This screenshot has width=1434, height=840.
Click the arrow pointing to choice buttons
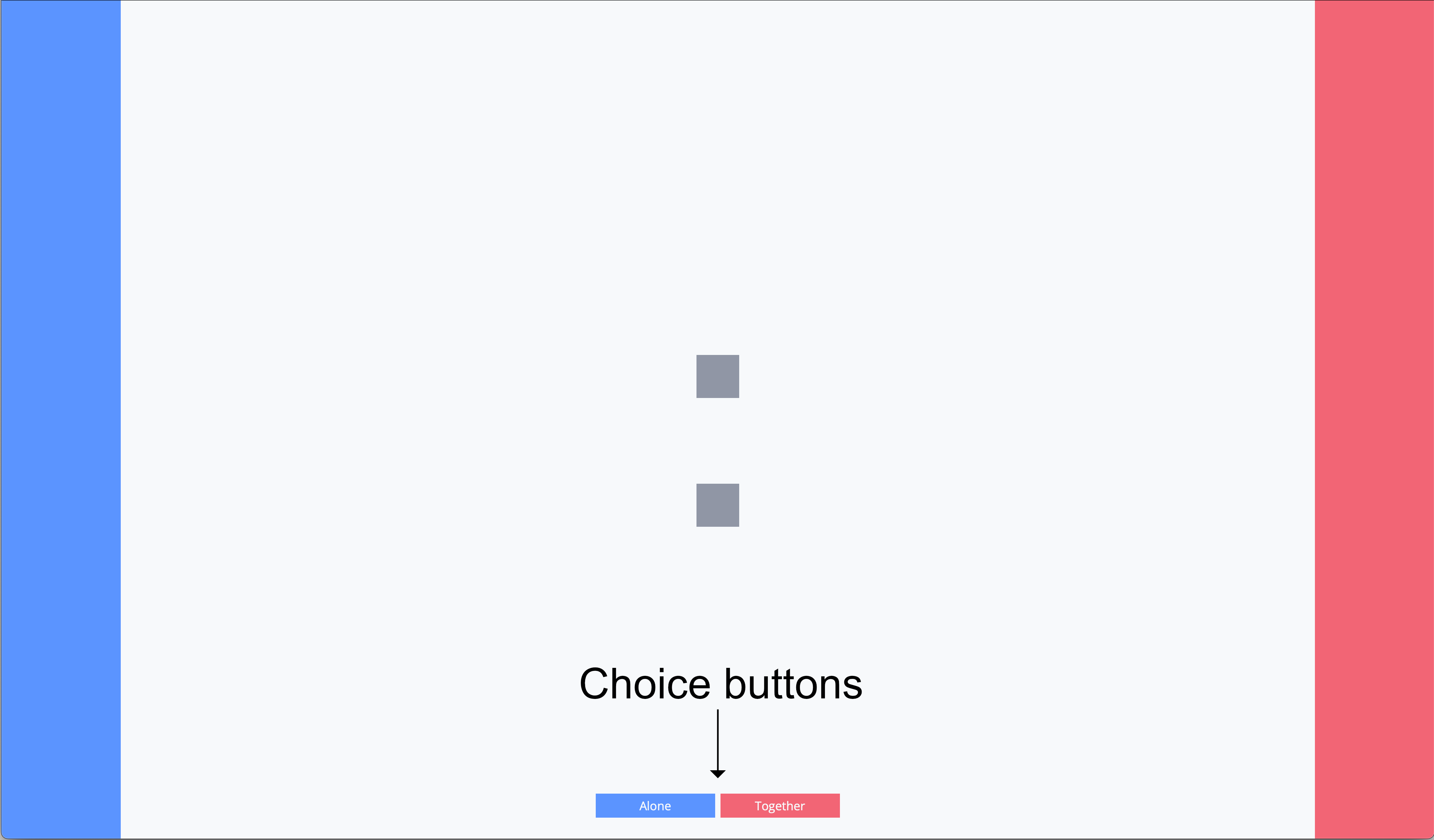(x=718, y=746)
